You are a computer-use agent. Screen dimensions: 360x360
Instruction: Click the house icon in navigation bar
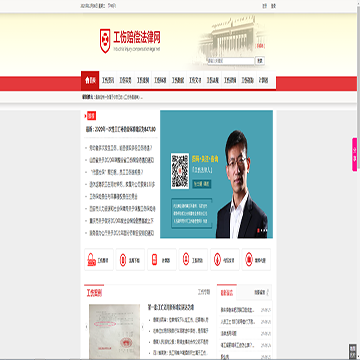[87, 80]
